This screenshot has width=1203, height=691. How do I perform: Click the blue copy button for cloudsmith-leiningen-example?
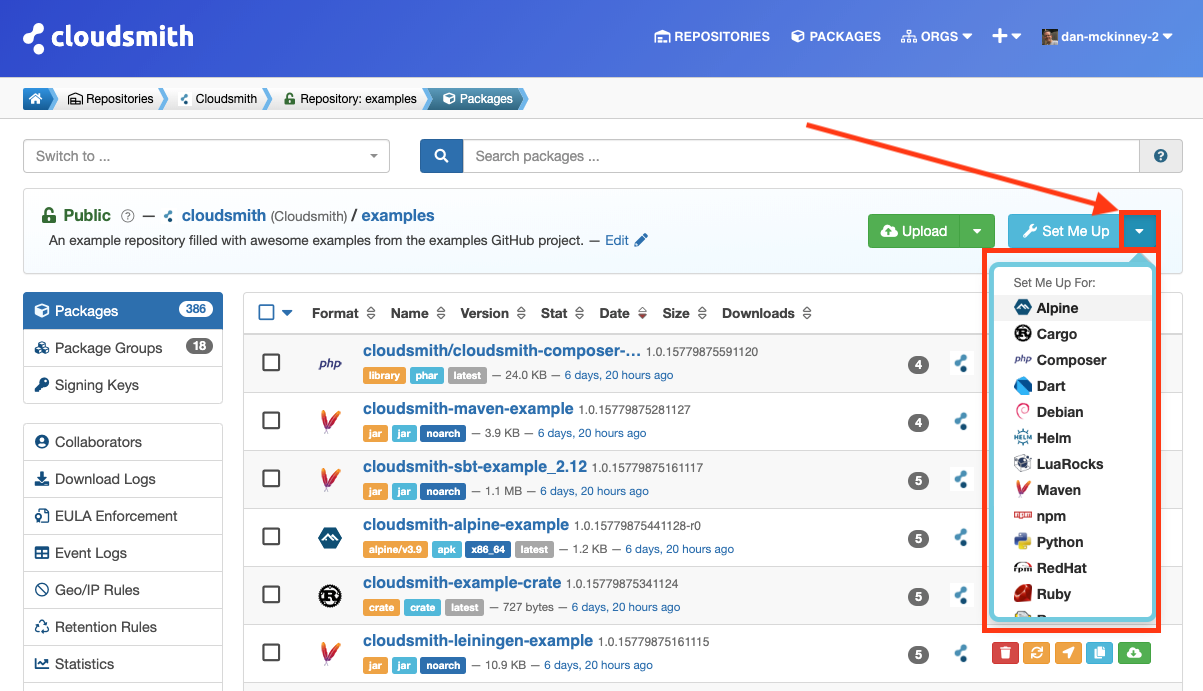tap(1100, 653)
